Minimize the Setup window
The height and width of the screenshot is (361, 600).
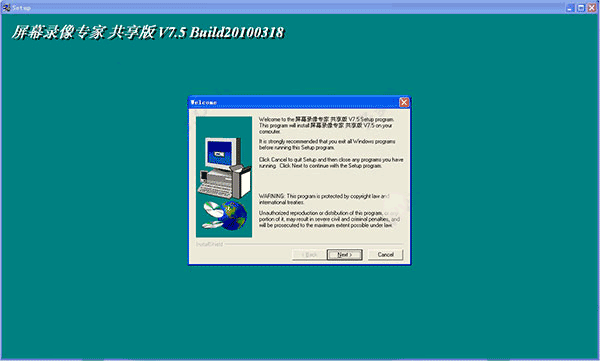click(x=571, y=8)
